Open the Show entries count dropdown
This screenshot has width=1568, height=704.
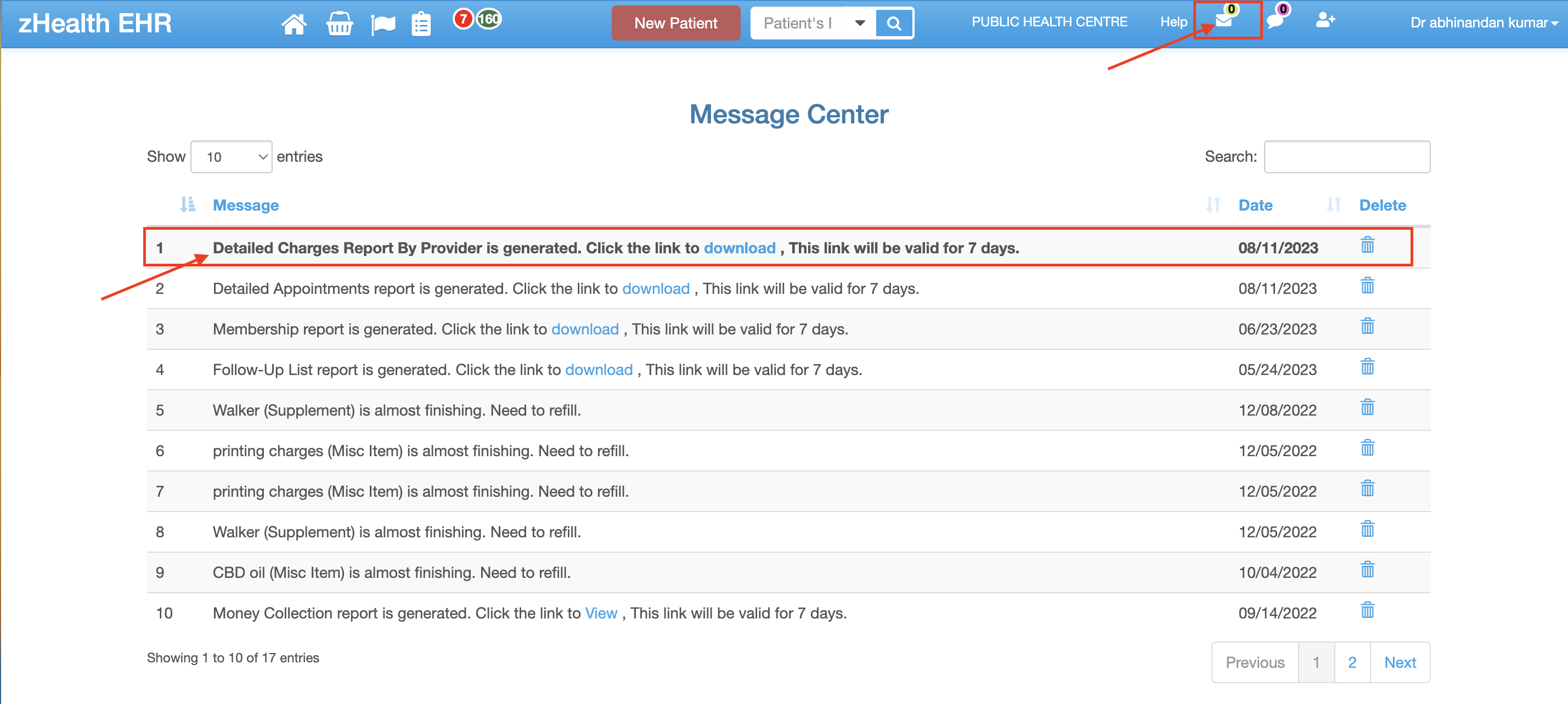point(232,157)
